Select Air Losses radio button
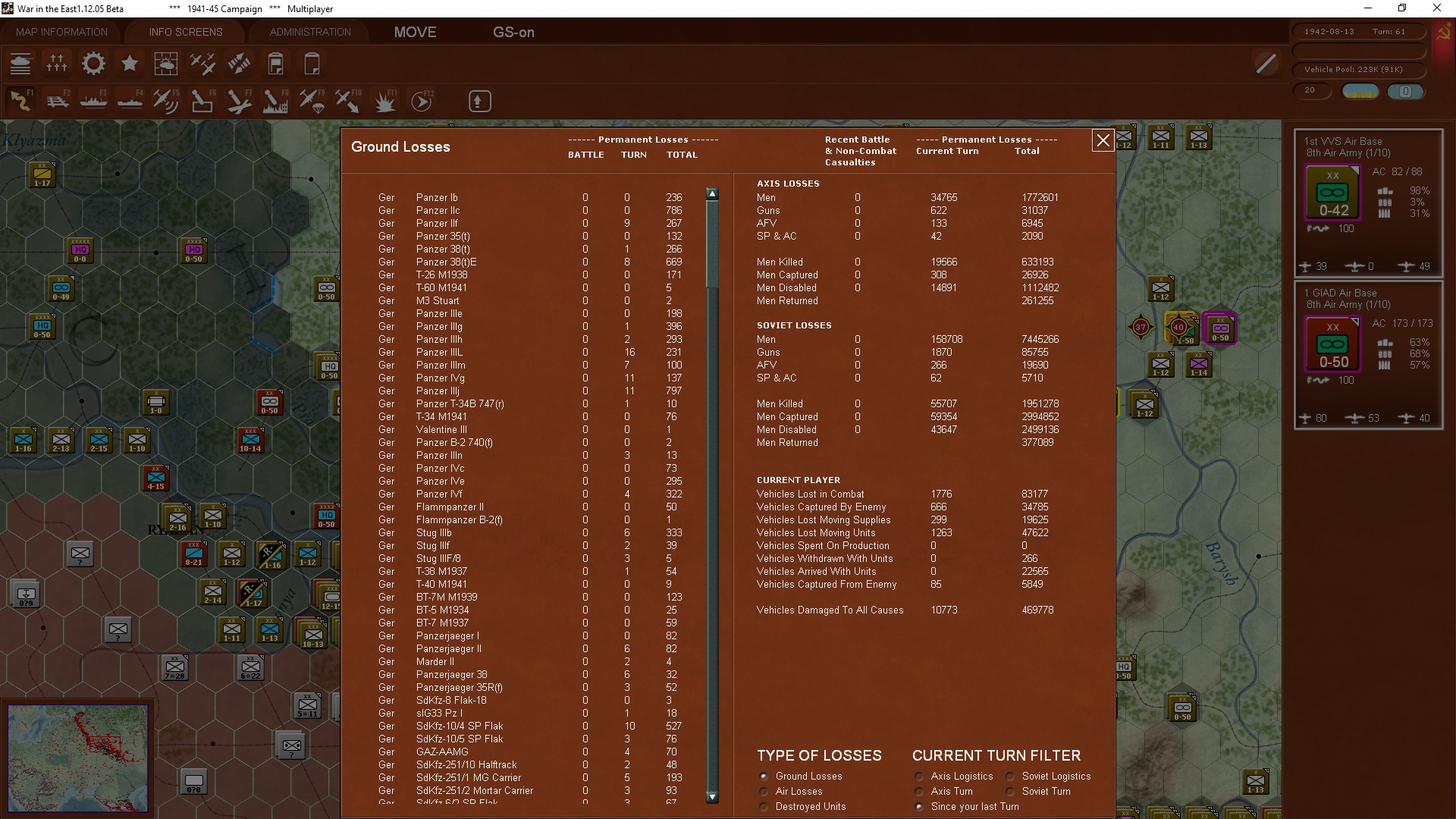The width and height of the screenshot is (1456, 819). 764,791
